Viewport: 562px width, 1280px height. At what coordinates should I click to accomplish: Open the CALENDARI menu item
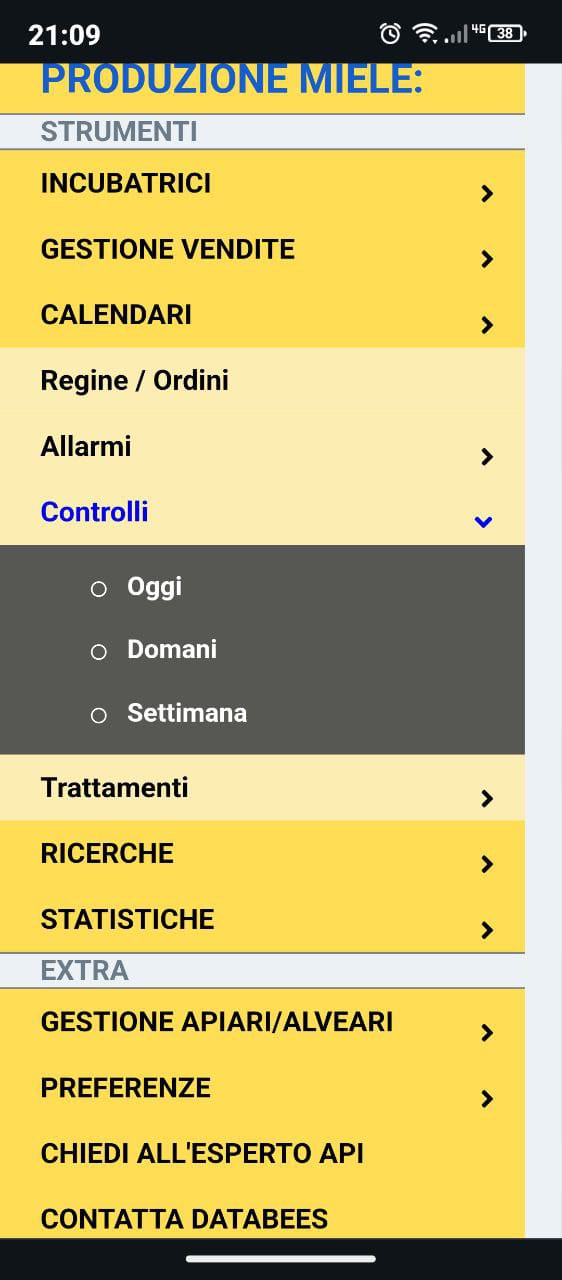tap(262, 315)
